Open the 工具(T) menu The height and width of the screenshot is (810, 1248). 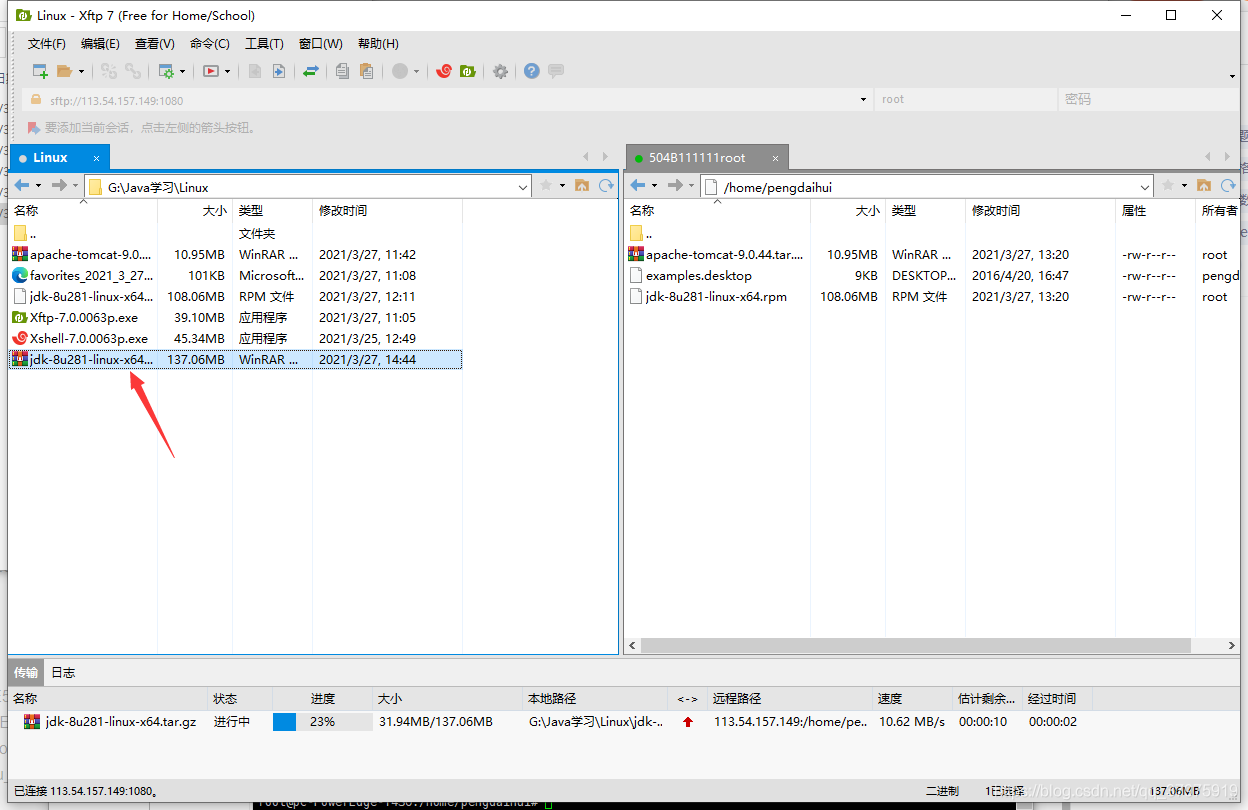tap(264, 44)
